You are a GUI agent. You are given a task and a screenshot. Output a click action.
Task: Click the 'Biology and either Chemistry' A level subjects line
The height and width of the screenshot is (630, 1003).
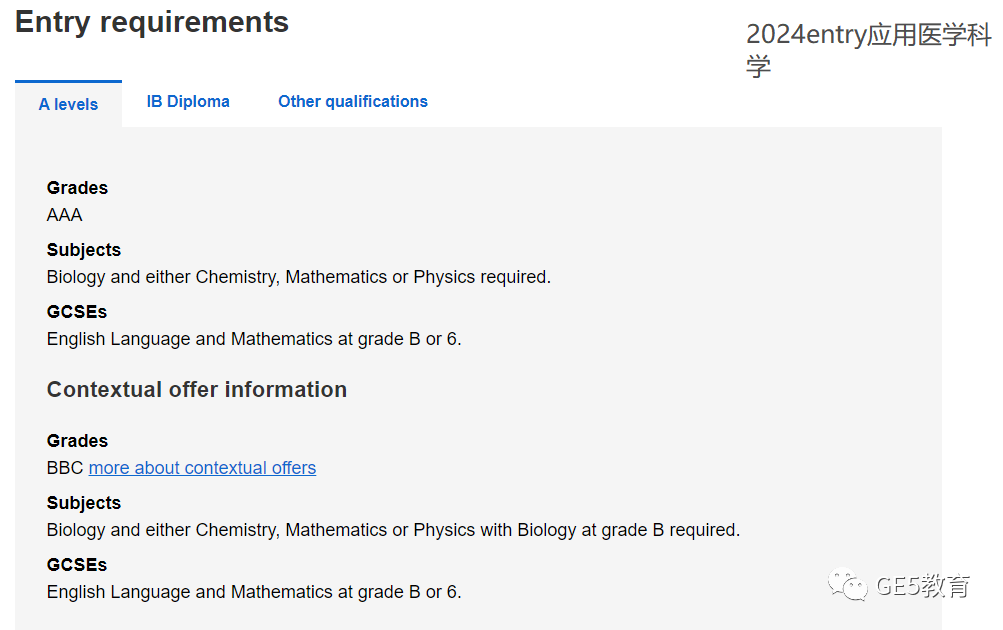299,277
